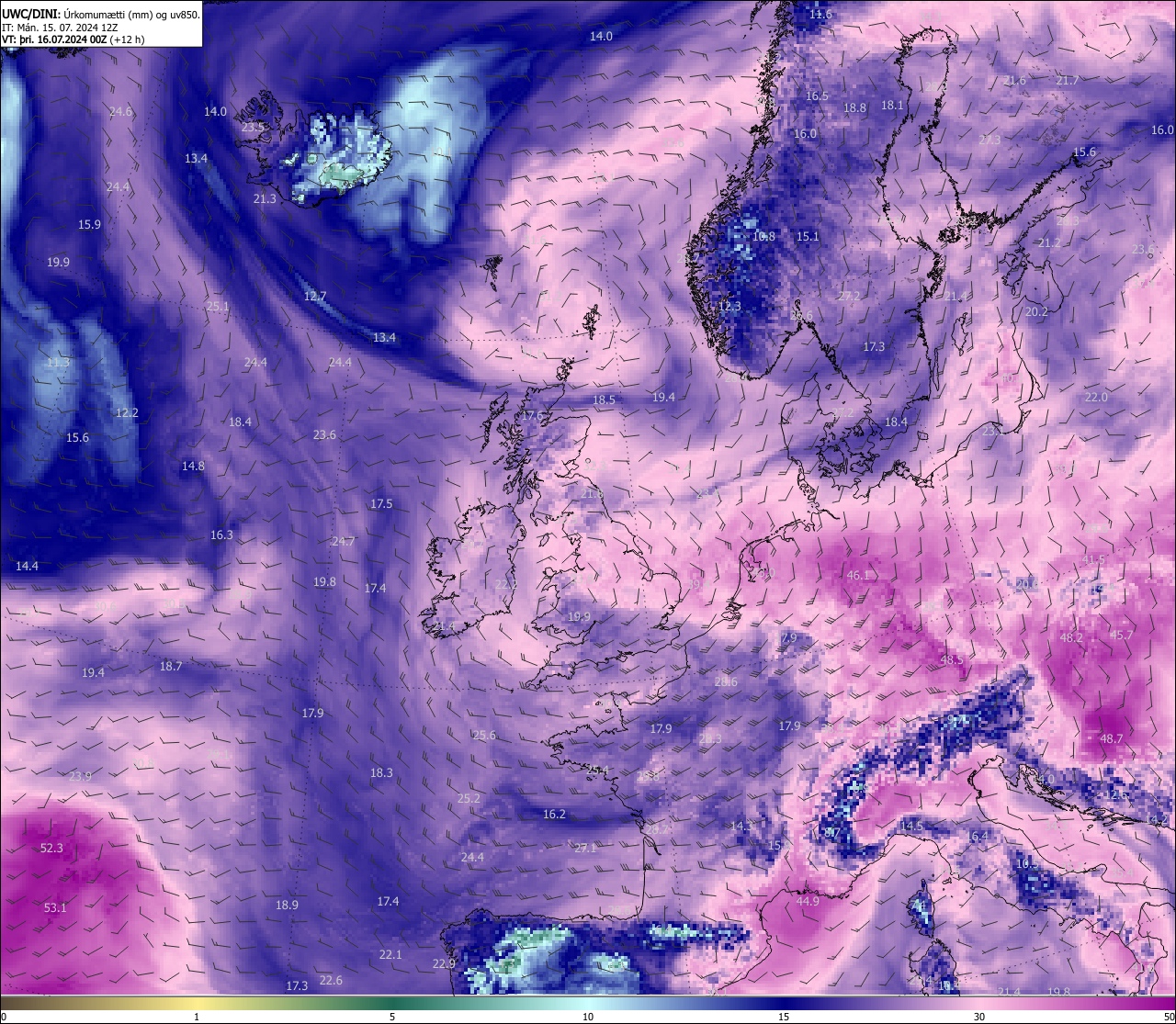Click the 25.1 value on the map
The image size is (1176, 1024).
(218, 306)
